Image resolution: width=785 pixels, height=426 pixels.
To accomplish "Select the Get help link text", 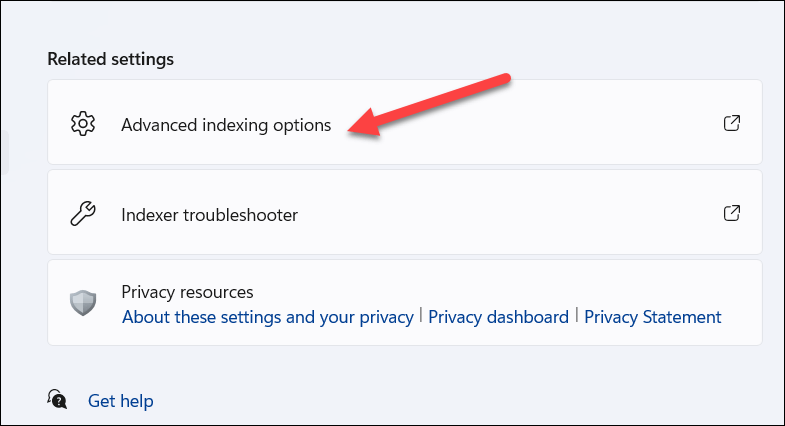I will point(120,401).
